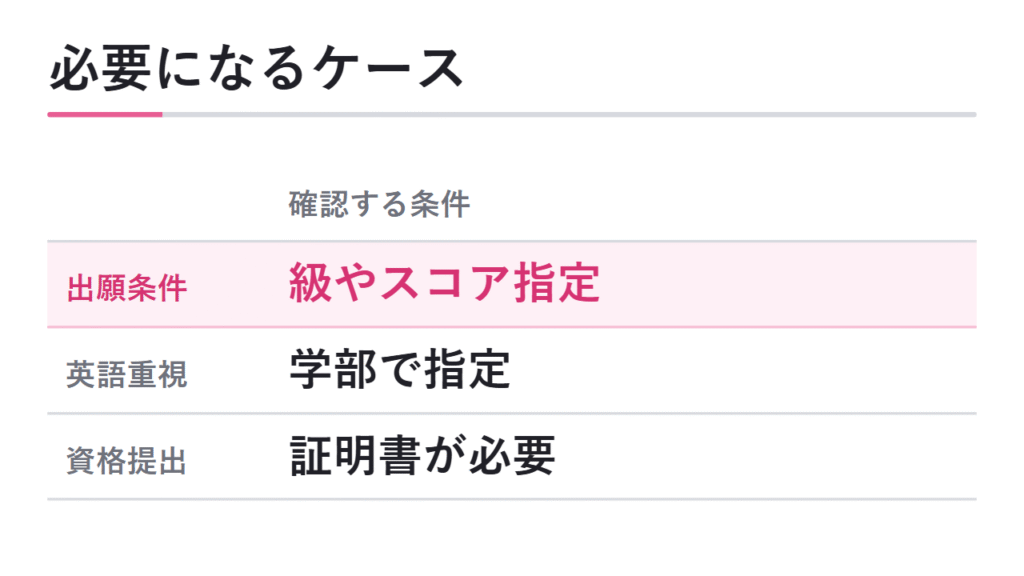Click the word ケース in the heading
The image size is (1024, 576).
387,69
